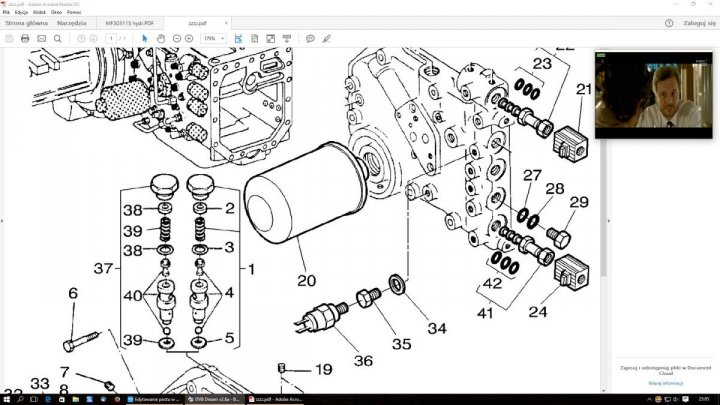Activate the arrow Selection tool
Image resolution: width=720 pixels, height=405 pixels.
pyautogui.click(x=145, y=38)
